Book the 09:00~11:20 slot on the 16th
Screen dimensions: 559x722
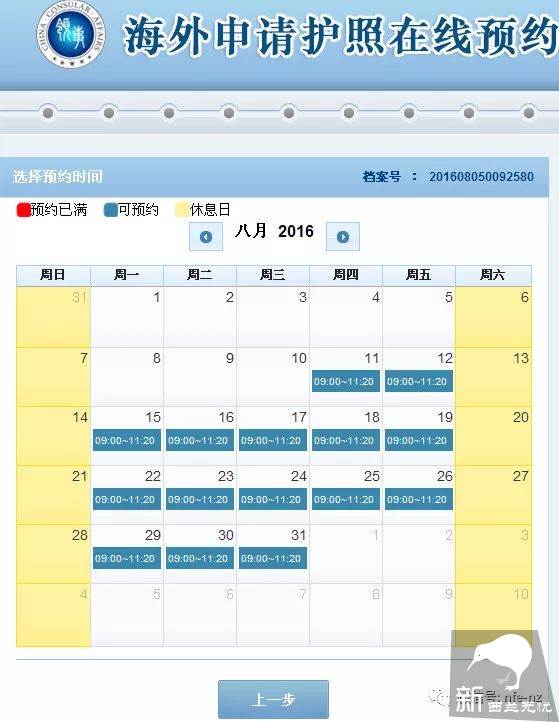click(x=199, y=440)
